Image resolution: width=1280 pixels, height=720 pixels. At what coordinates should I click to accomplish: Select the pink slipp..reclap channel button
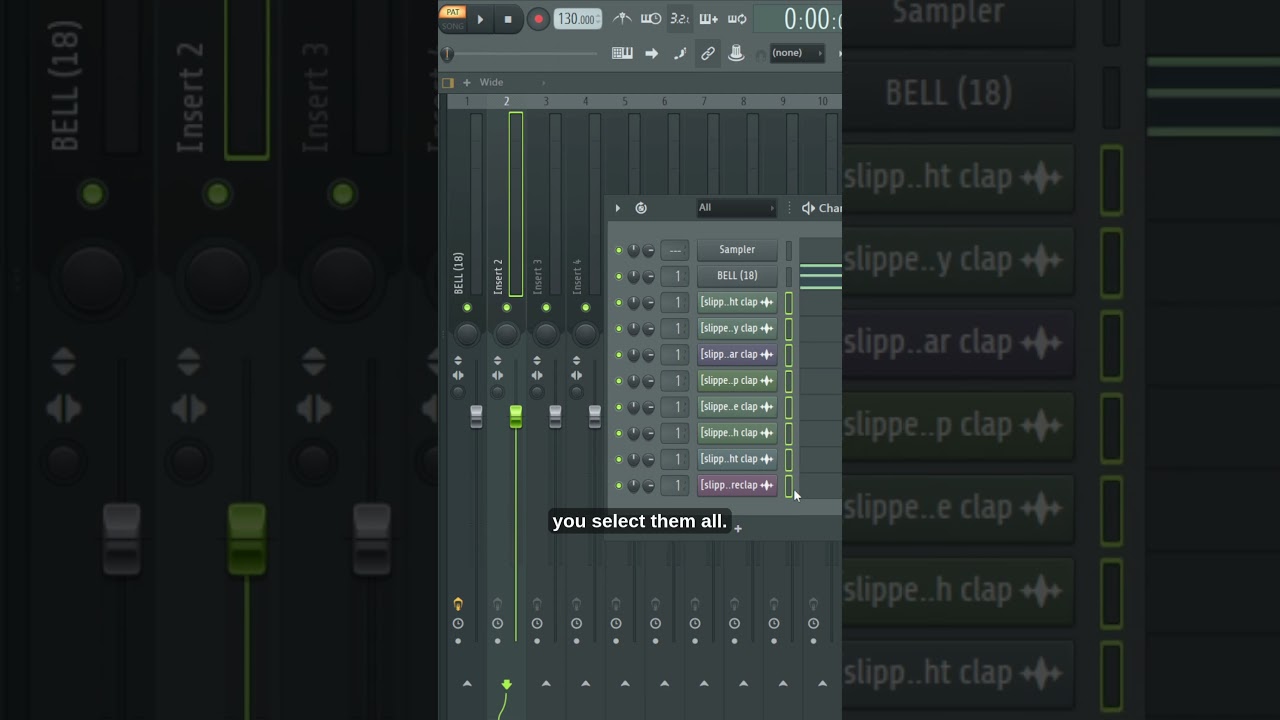737,485
